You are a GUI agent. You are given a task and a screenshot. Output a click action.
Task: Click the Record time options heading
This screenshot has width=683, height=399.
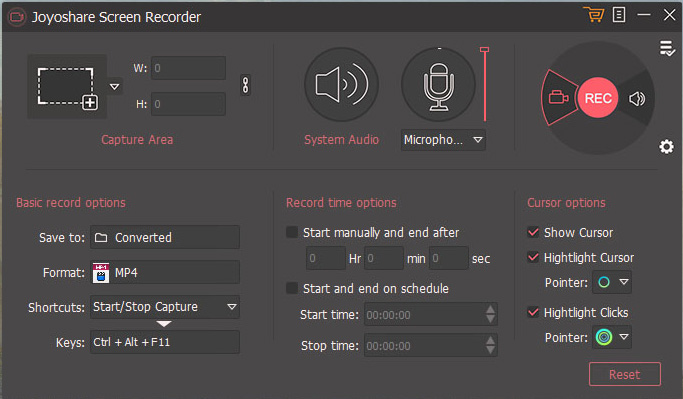click(342, 203)
